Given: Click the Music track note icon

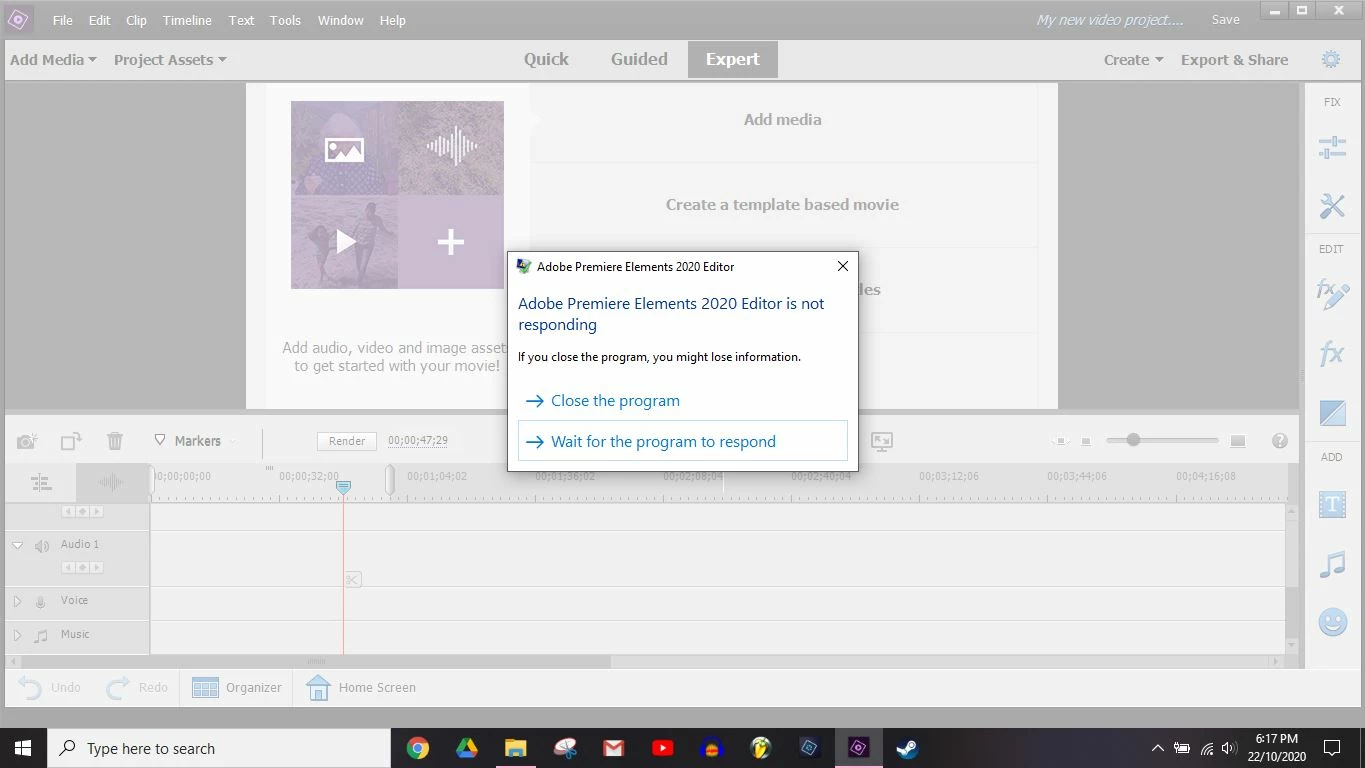Looking at the screenshot, I should 41,636.
